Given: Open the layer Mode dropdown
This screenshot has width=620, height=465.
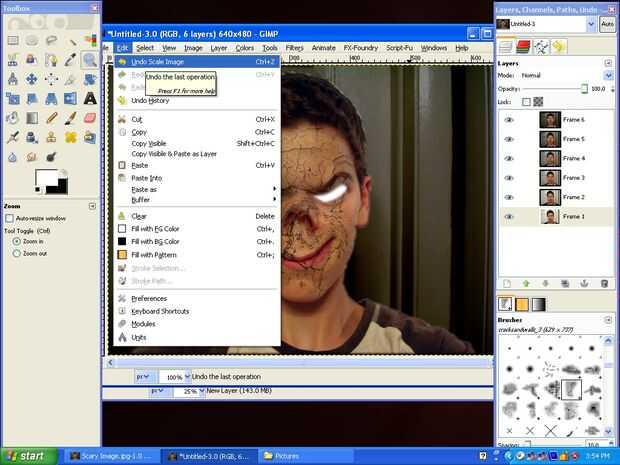Looking at the screenshot, I should click(608, 75).
